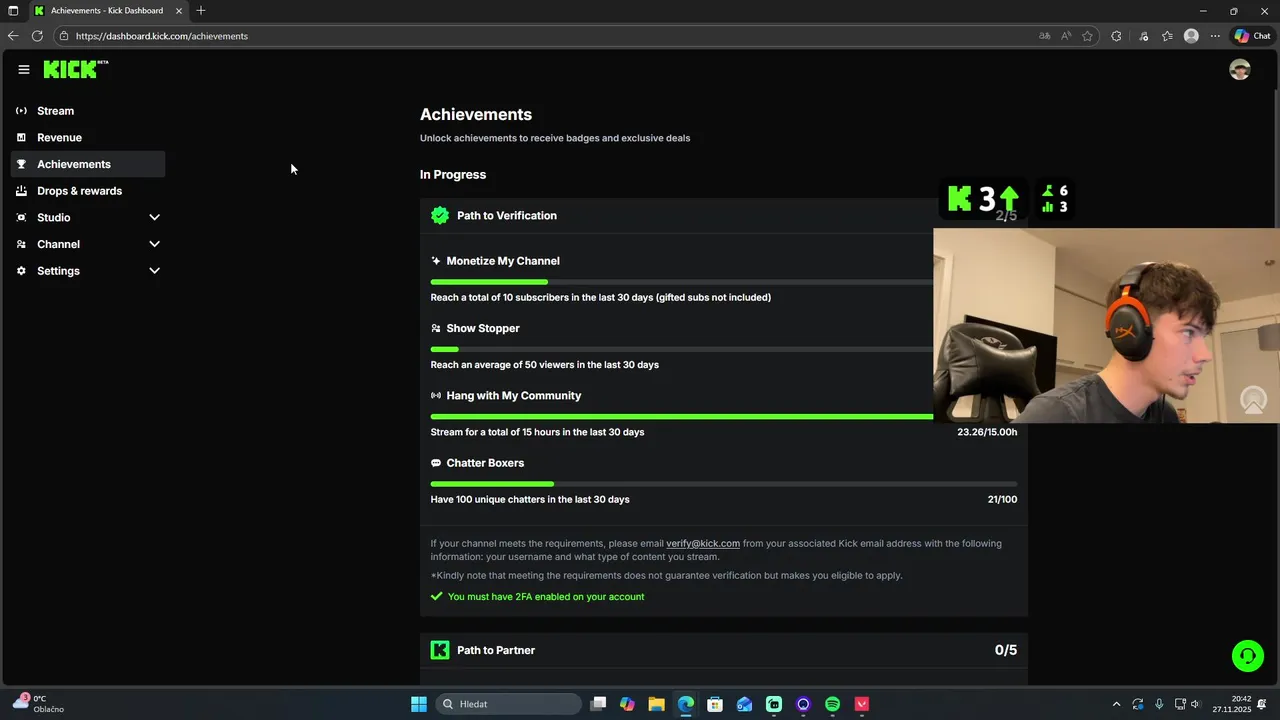Image resolution: width=1280 pixels, height=720 pixels.
Task: Open the weather widget showing 0°C Oblačno
Action: click(40, 704)
